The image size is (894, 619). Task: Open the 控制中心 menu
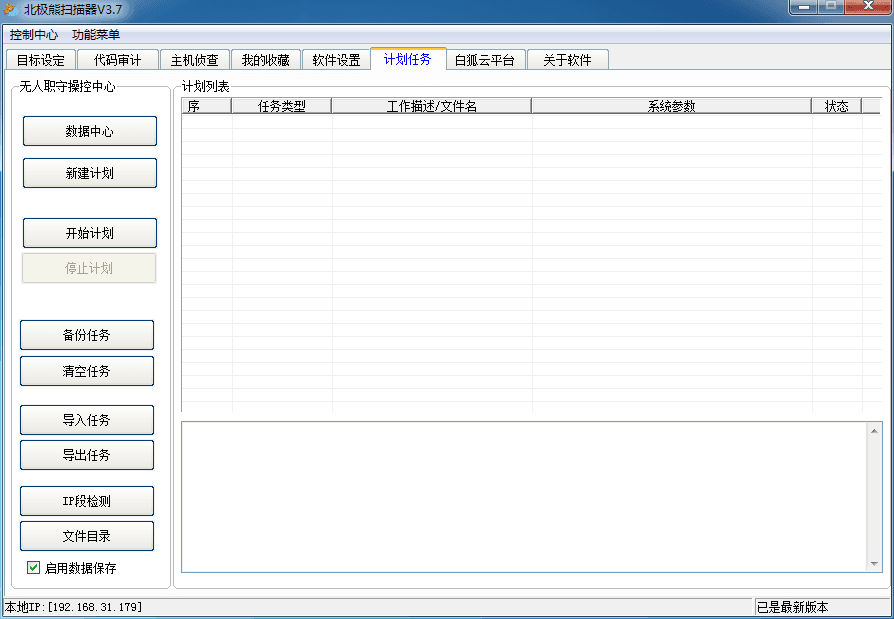(x=34, y=35)
